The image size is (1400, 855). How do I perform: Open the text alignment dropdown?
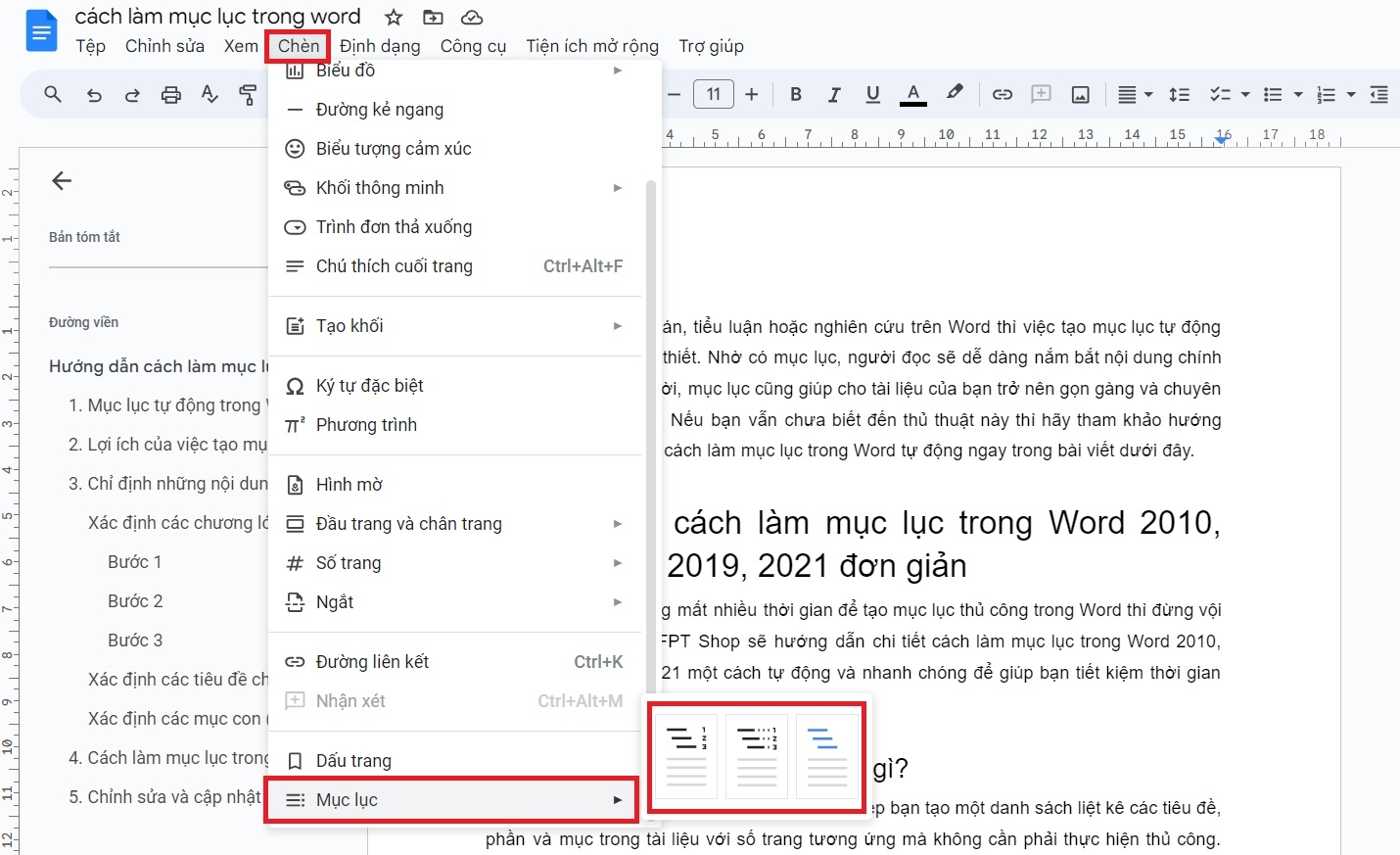[x=1136, y=94]
